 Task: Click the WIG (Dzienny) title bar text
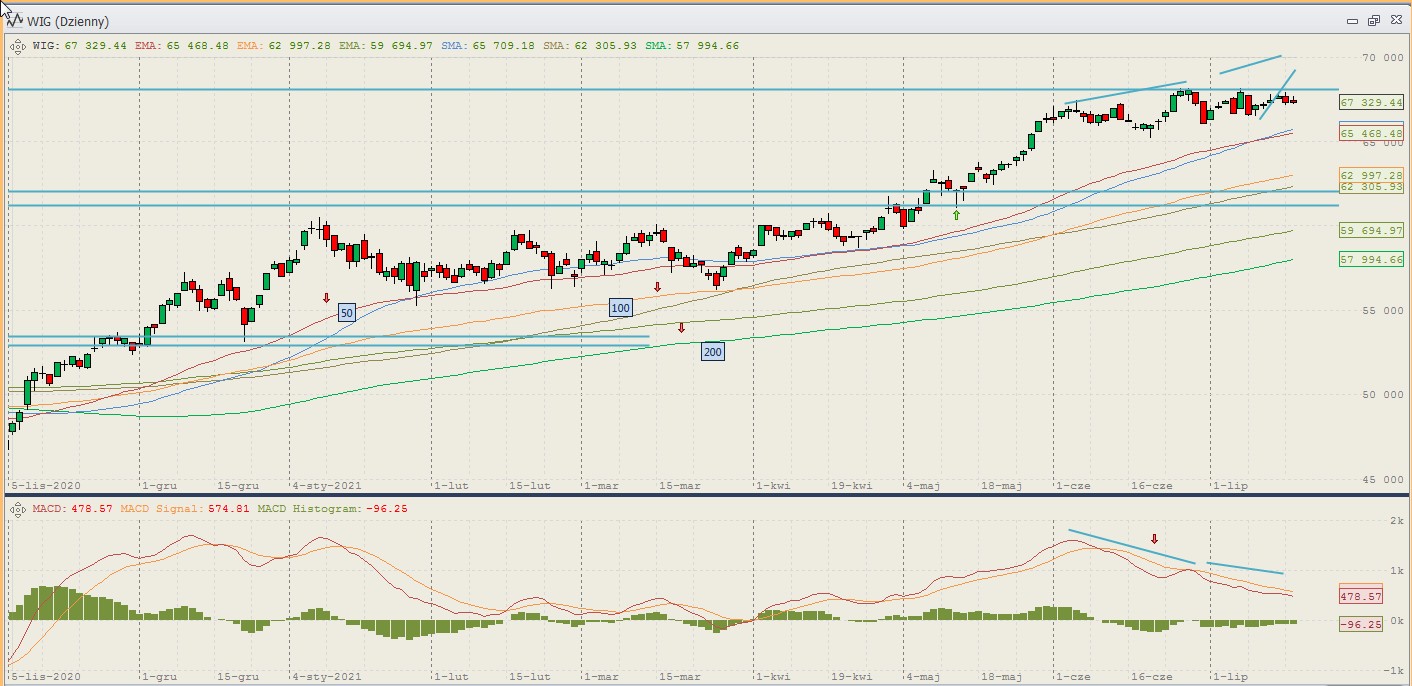[x=70, y=21]
